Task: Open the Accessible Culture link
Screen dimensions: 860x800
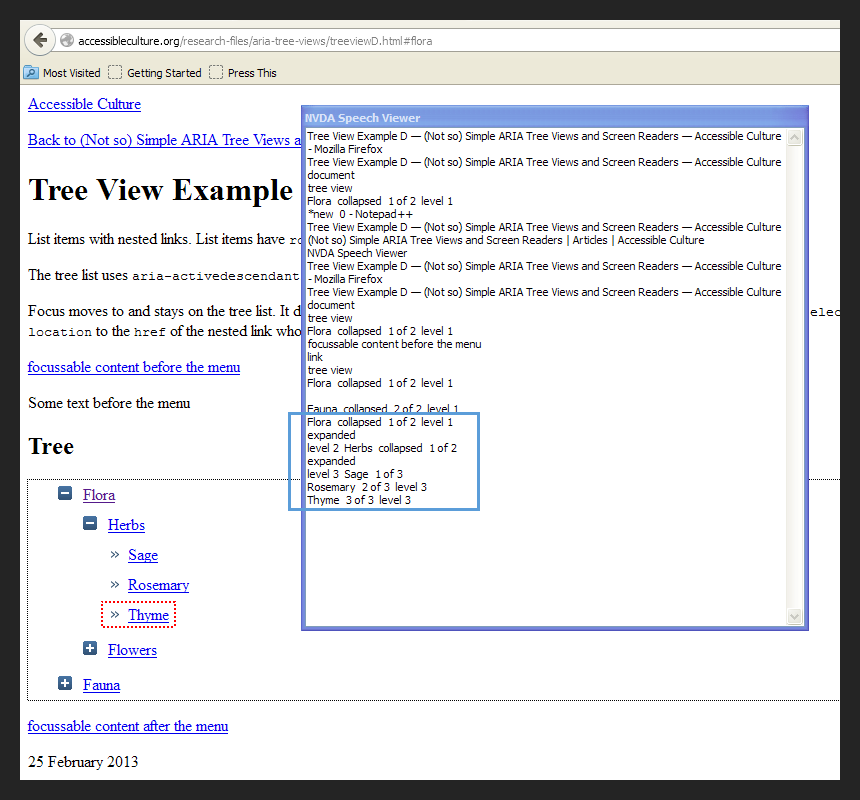Action: coord(84,104)
